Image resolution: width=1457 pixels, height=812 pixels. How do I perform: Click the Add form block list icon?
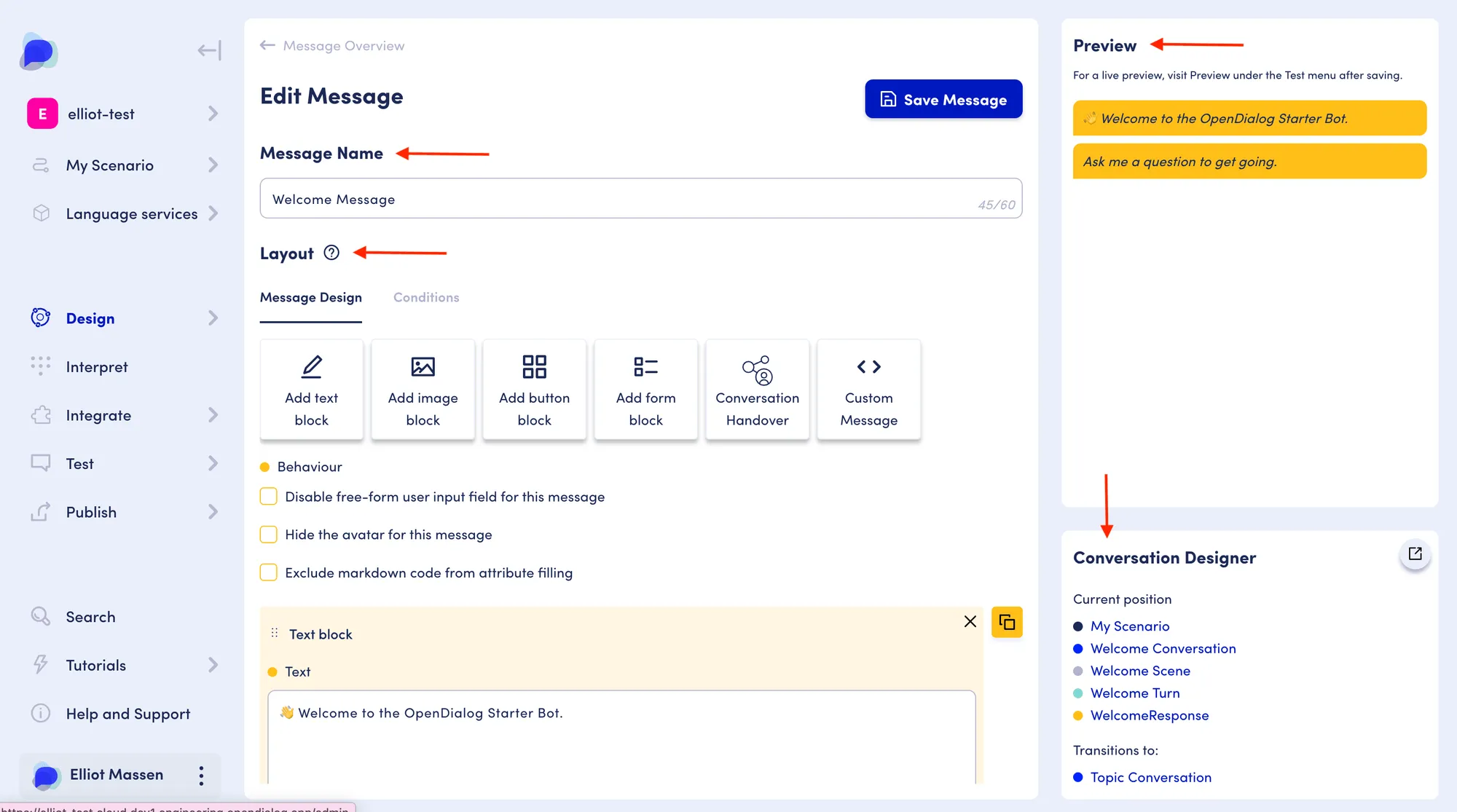tap(646, 366)
